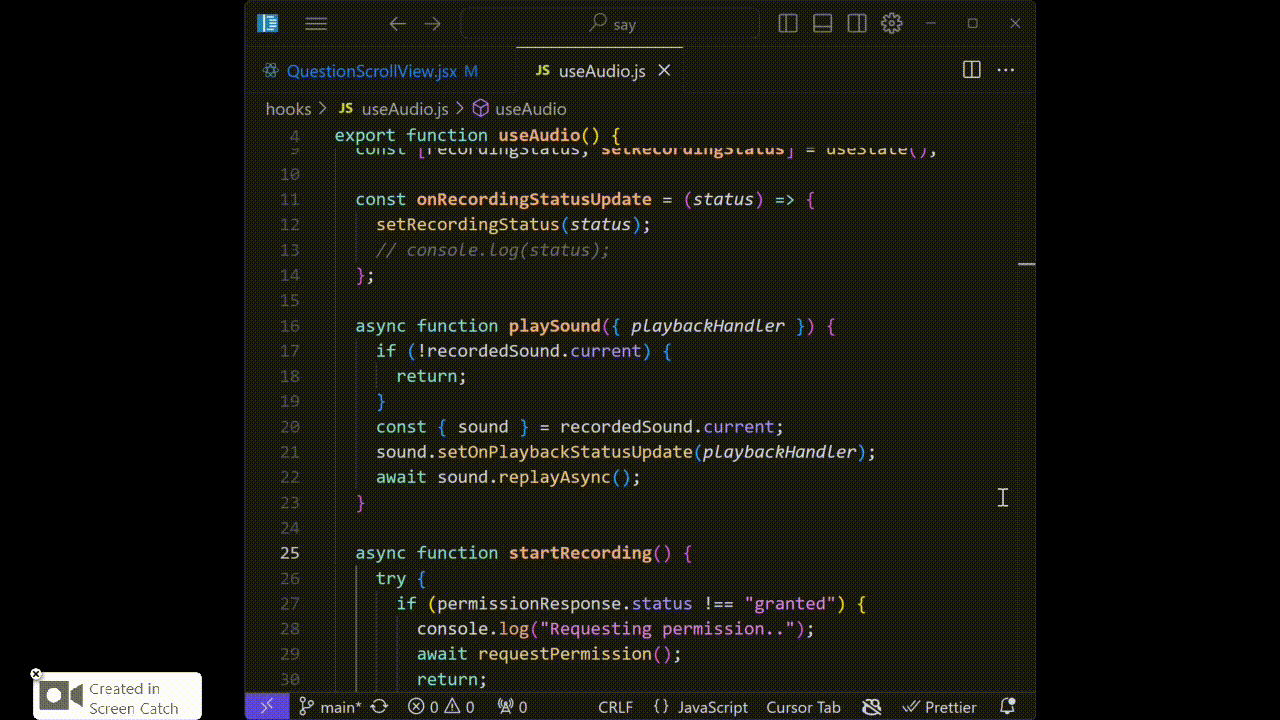
Task: Click the hooks folder breadcrumb
Action: (x=289, y=109)
